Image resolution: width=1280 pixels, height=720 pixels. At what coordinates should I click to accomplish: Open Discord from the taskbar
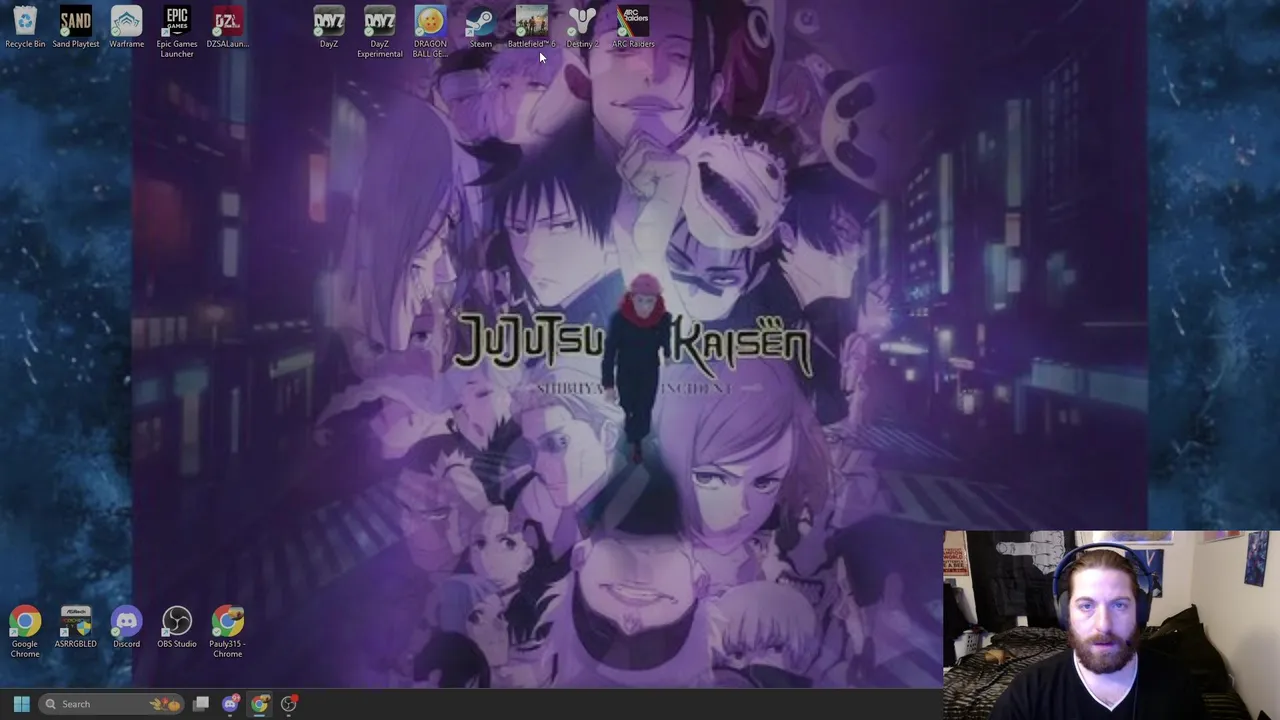(230, 704)
